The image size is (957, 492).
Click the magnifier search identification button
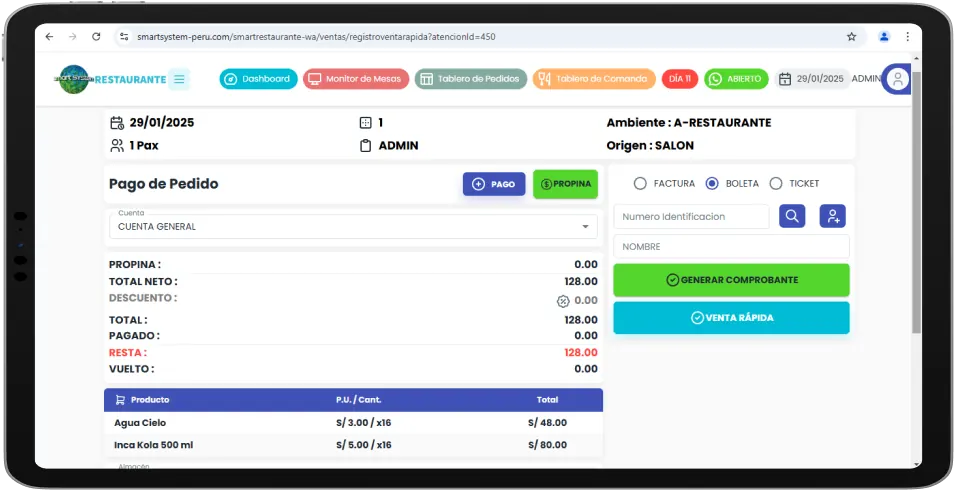792,216
